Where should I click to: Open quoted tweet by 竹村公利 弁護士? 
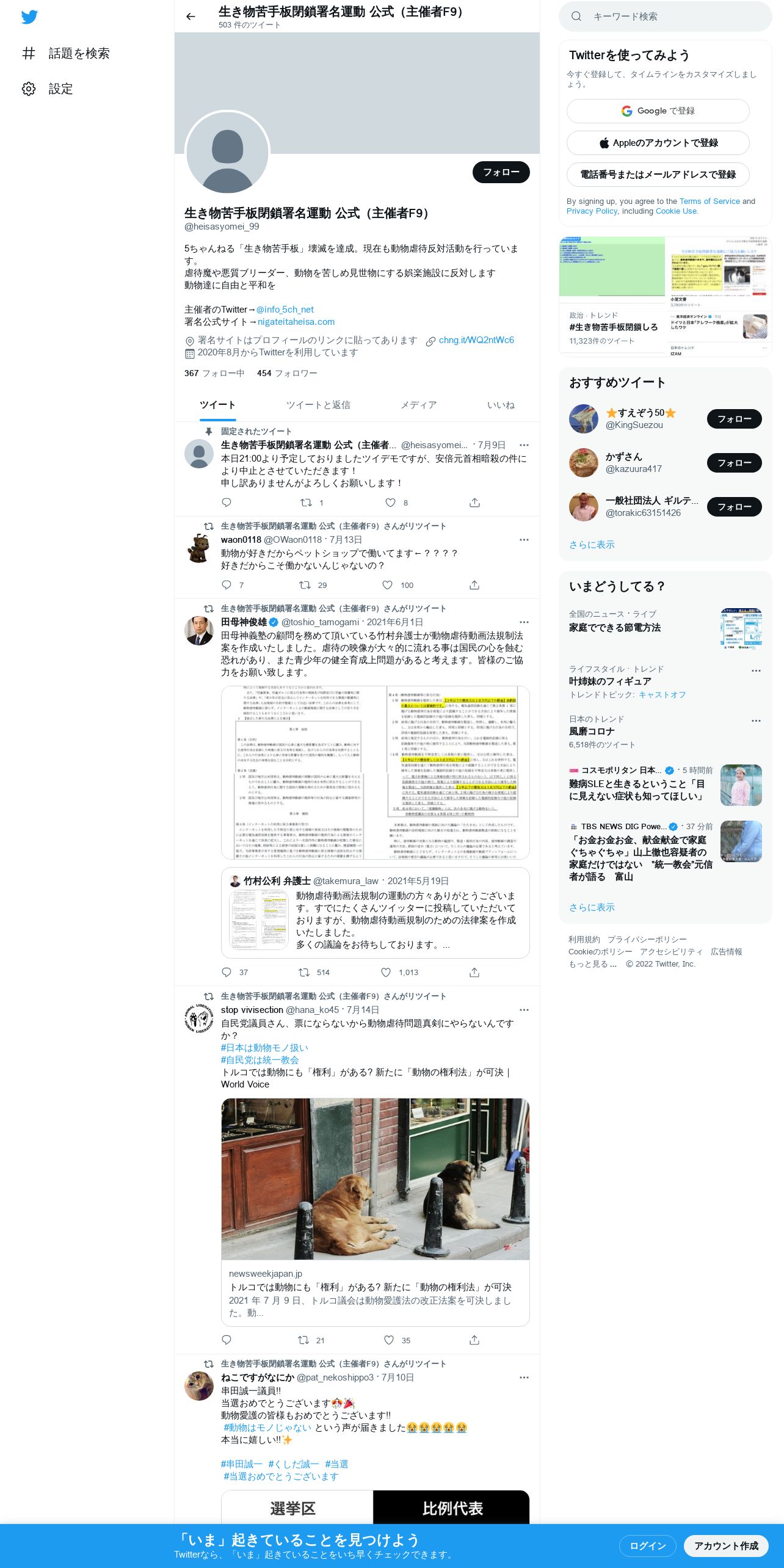[375, 913]
